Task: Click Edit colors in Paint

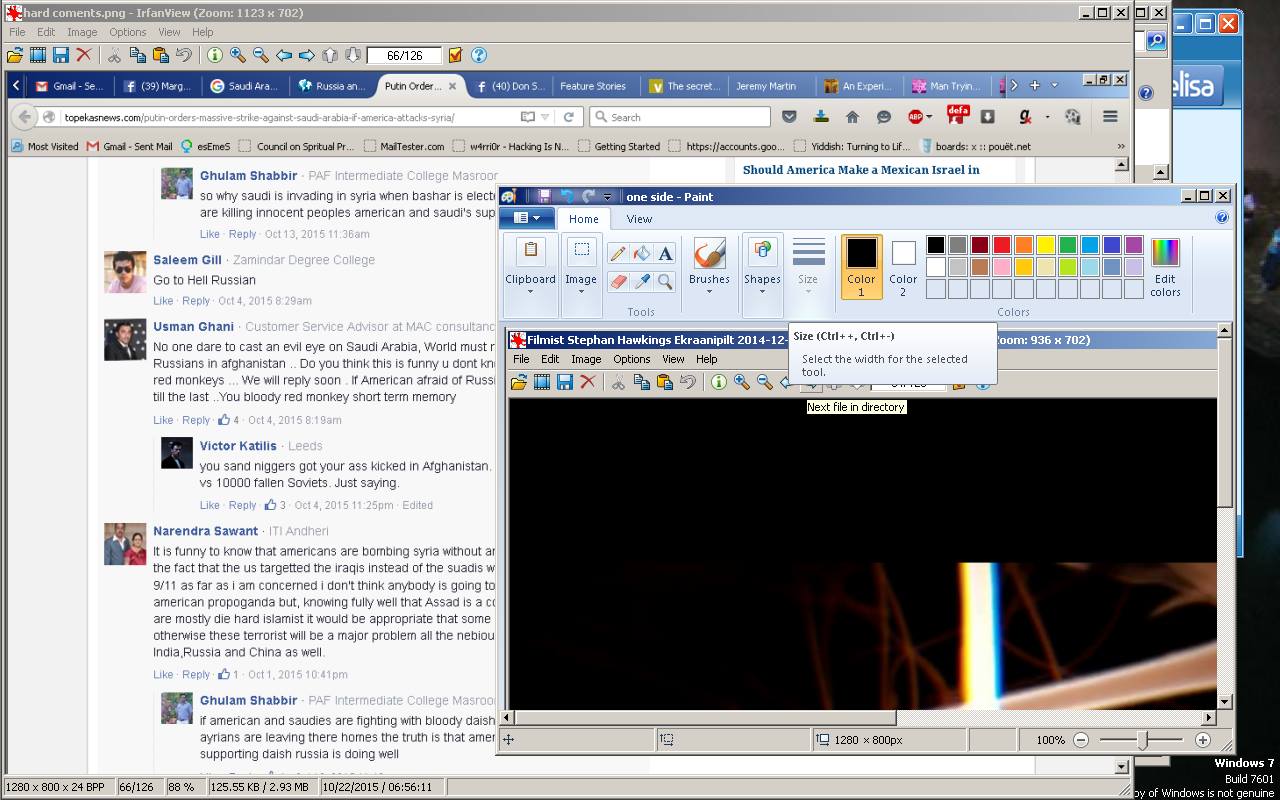Action: 1165,268
